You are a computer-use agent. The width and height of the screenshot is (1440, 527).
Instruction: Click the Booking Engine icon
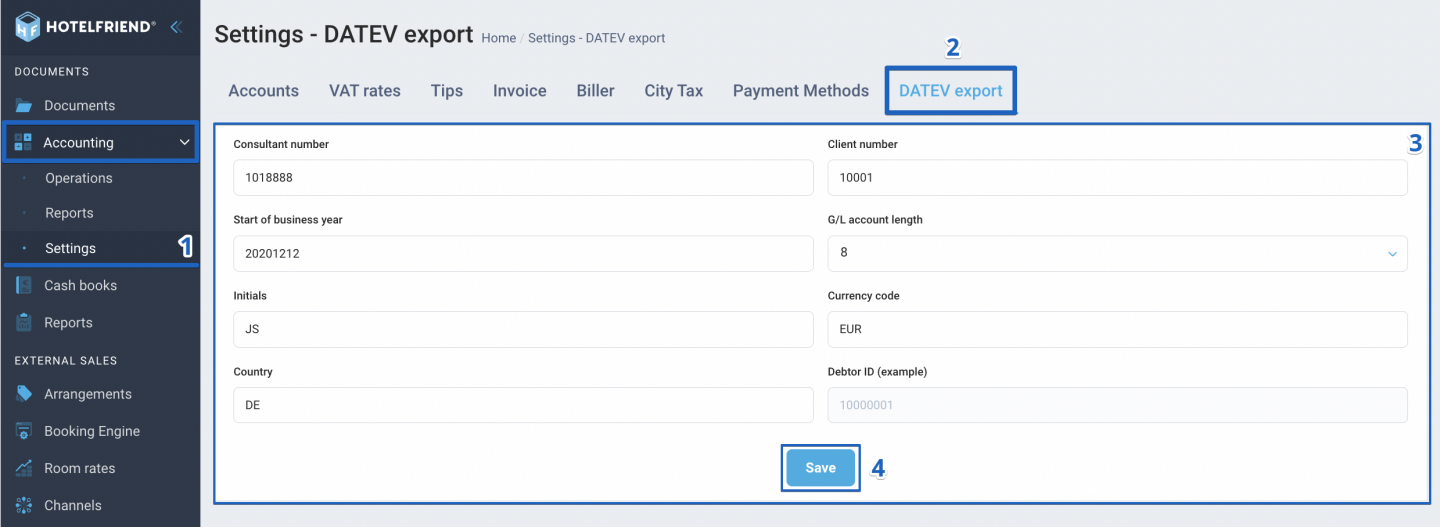24,431
